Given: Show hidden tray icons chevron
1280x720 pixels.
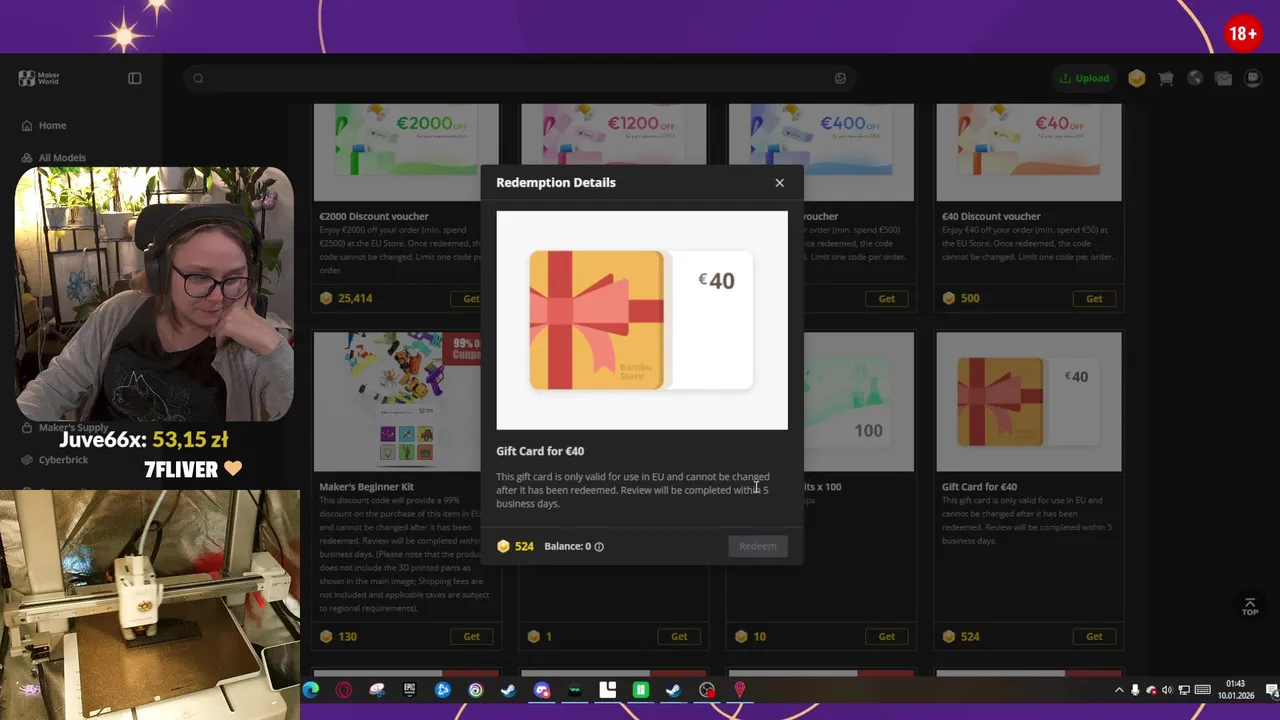Looking at the screenshot, I should coord(1119,690).
